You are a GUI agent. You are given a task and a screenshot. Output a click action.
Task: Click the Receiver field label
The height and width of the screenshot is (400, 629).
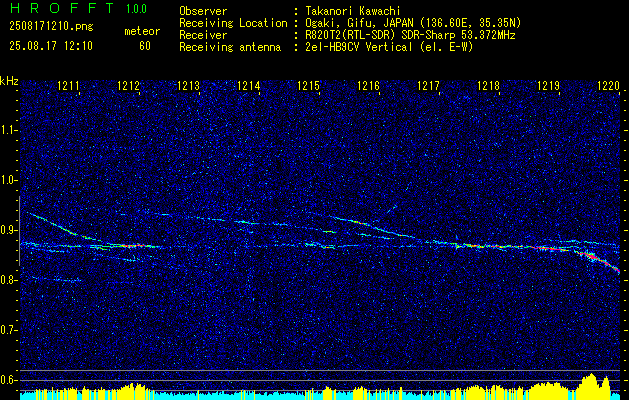[x=203, y=35]
